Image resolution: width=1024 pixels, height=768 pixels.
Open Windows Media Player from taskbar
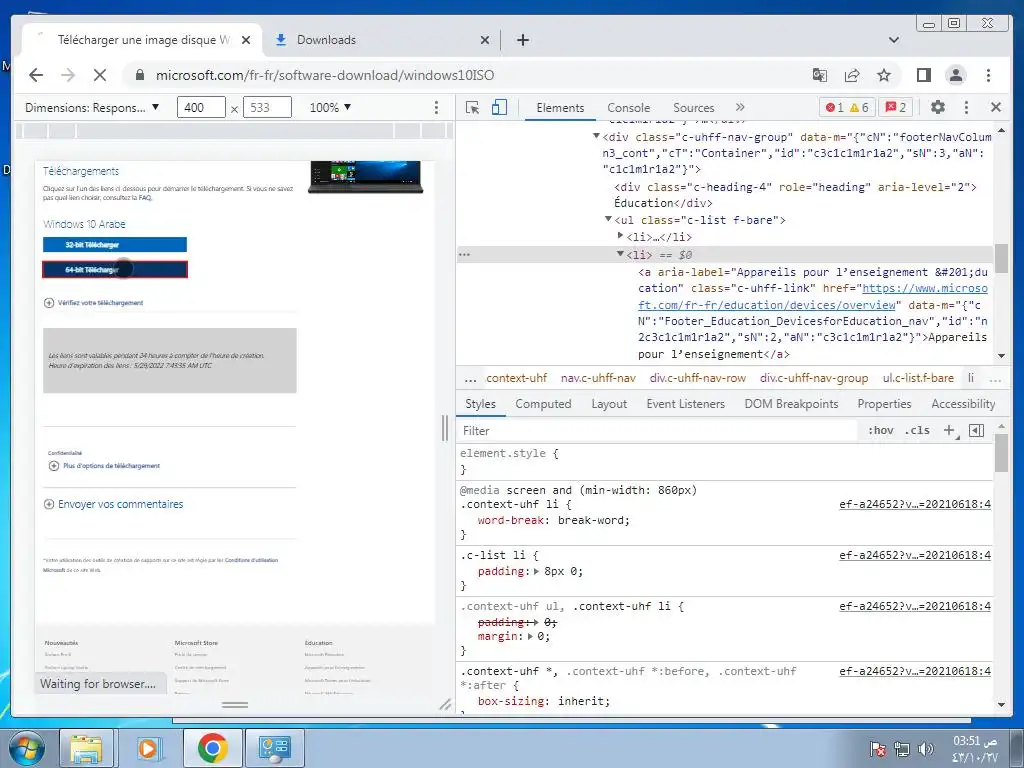click(148, 748)
